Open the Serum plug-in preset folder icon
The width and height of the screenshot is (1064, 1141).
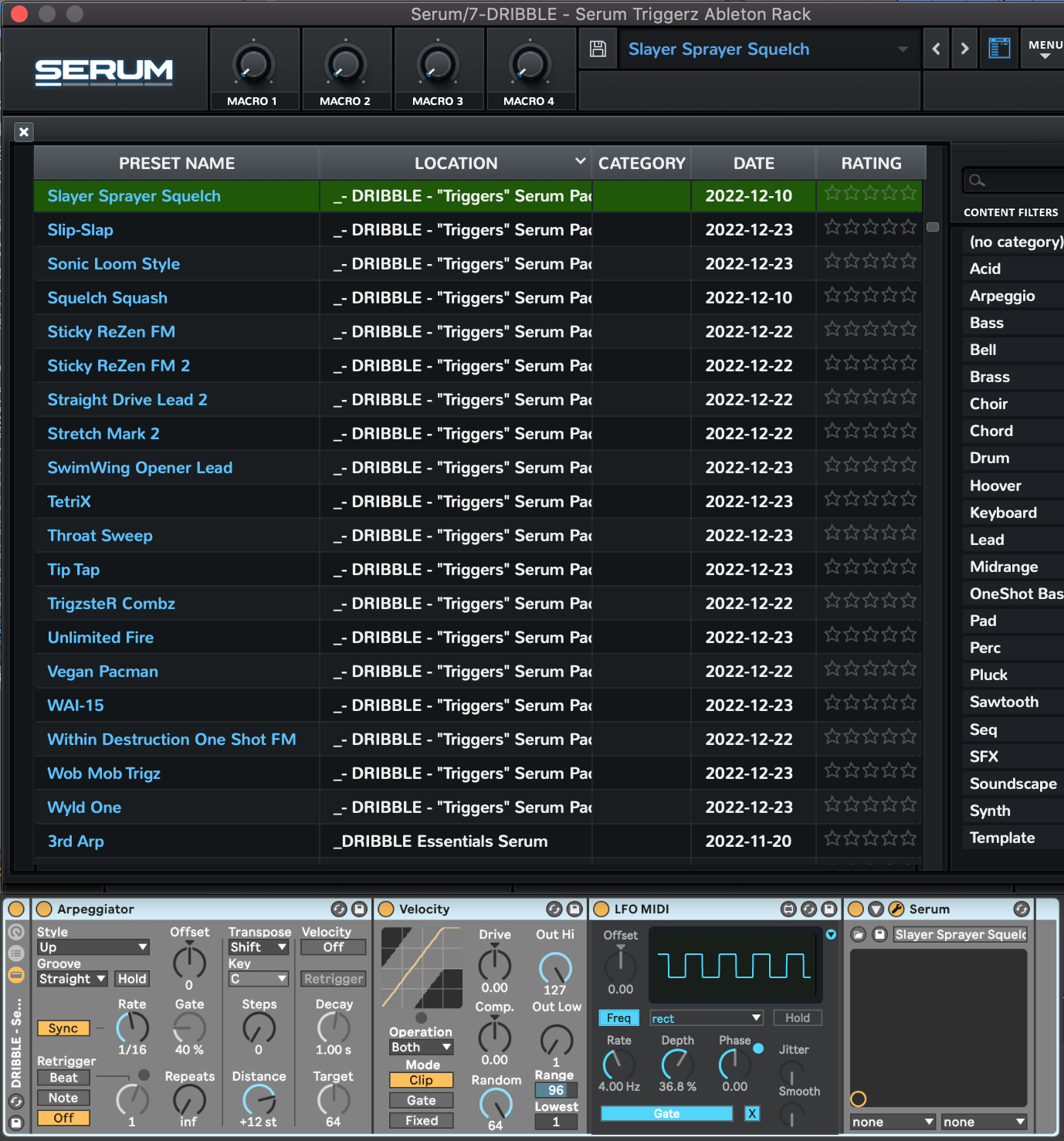(x=858, y=935)
